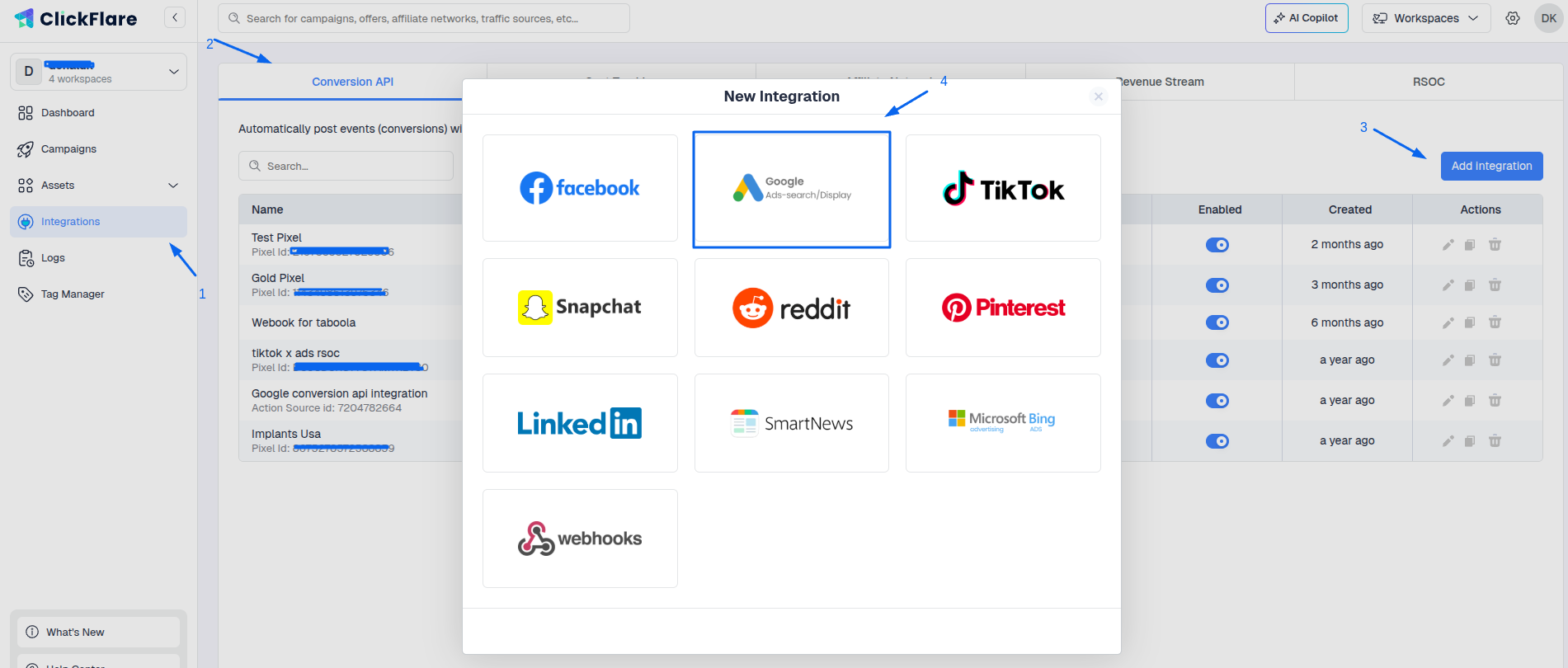Toggle enabled switch for 3 months ago row
Screen dimensions: 1568x668
click(1217, 285)
